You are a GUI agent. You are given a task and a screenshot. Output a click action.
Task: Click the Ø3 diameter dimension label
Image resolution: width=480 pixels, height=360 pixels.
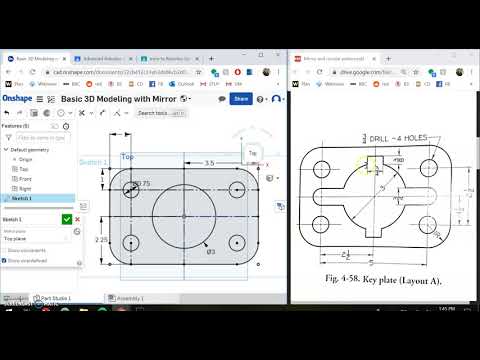[x=211, y=252]
